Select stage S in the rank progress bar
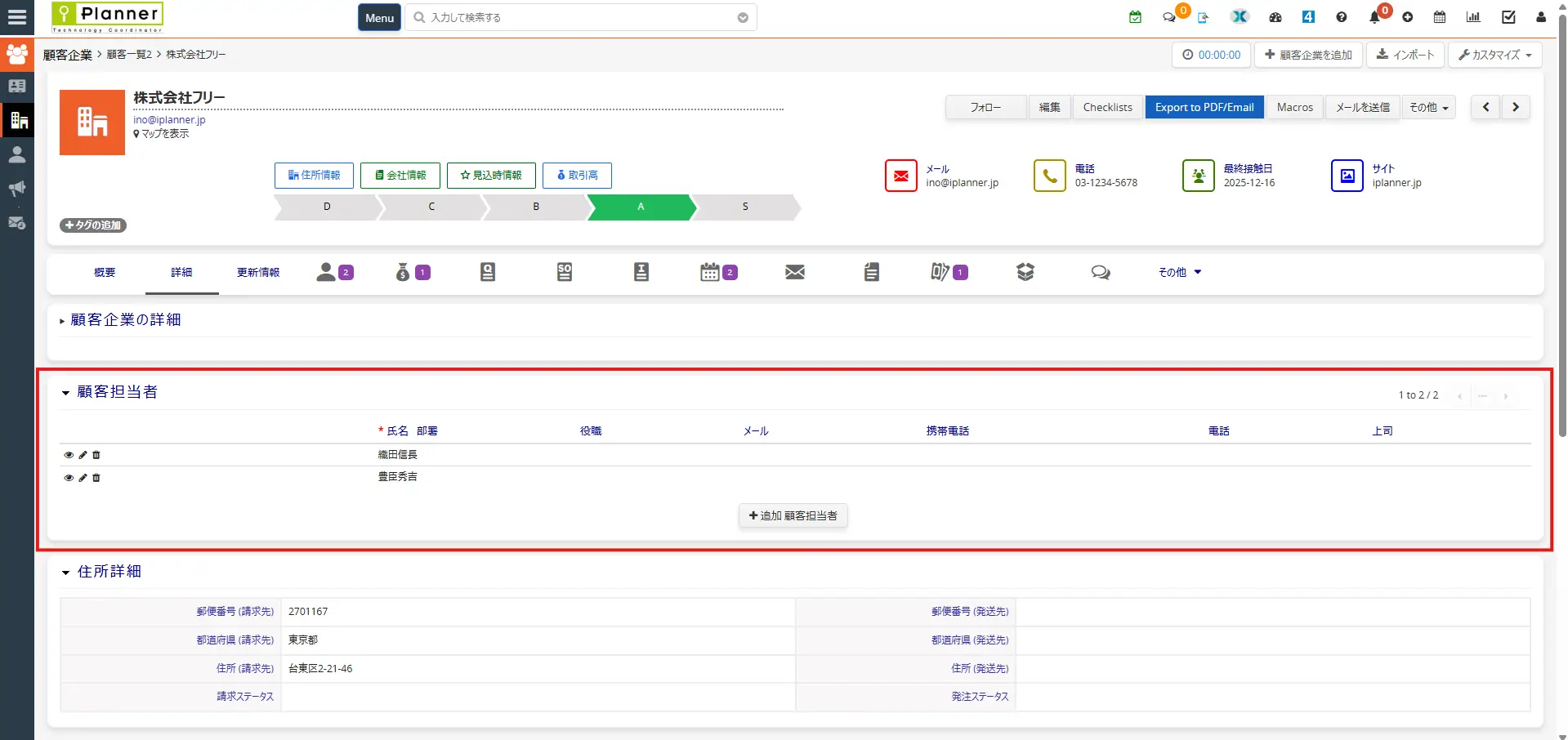 point(745,207)
